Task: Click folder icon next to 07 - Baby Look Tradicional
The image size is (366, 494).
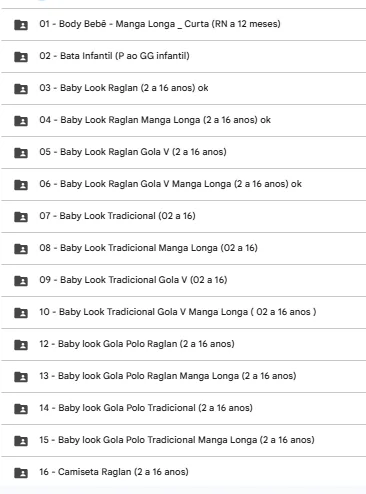Action: point(21,217)
